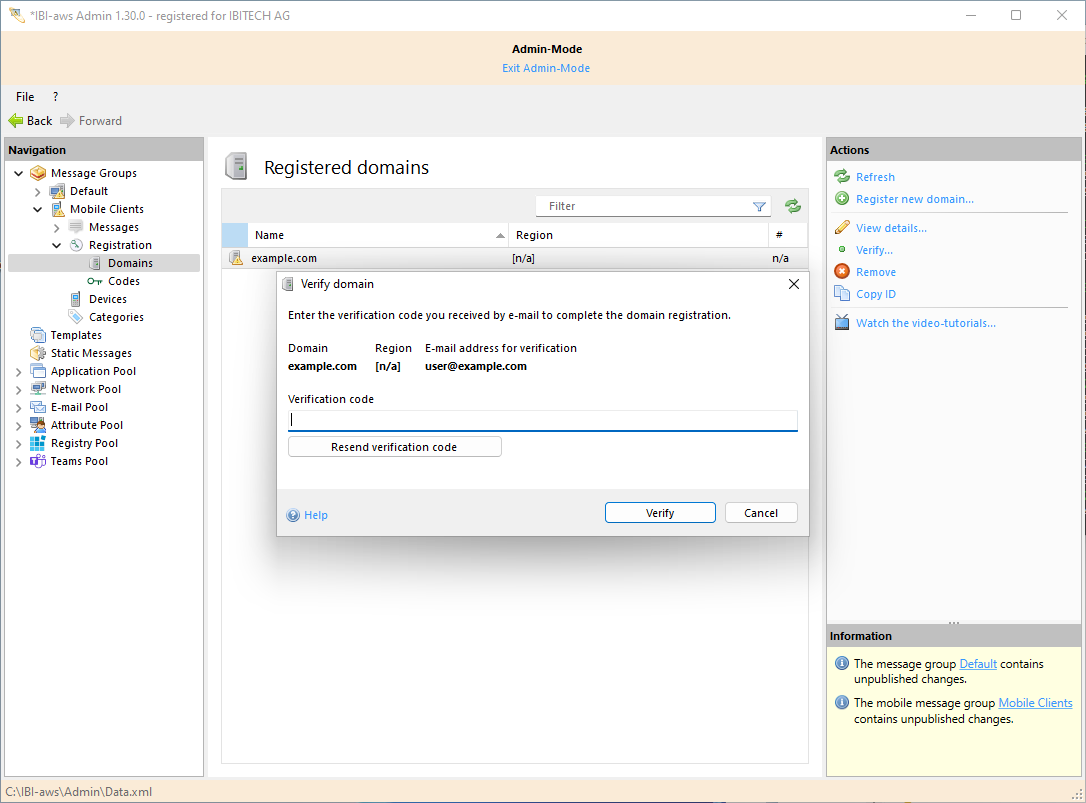This screenshot has height=803, width=1086.
Task: Select Devices in the navigation tree
Action: [x=107, y=299]
